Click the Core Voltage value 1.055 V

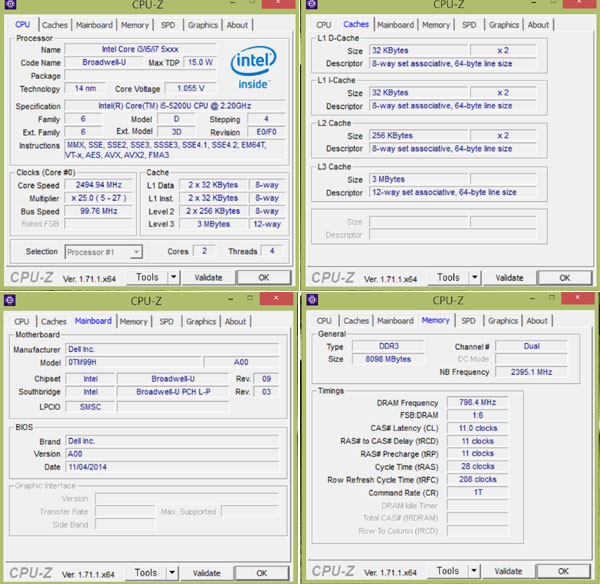190,88
